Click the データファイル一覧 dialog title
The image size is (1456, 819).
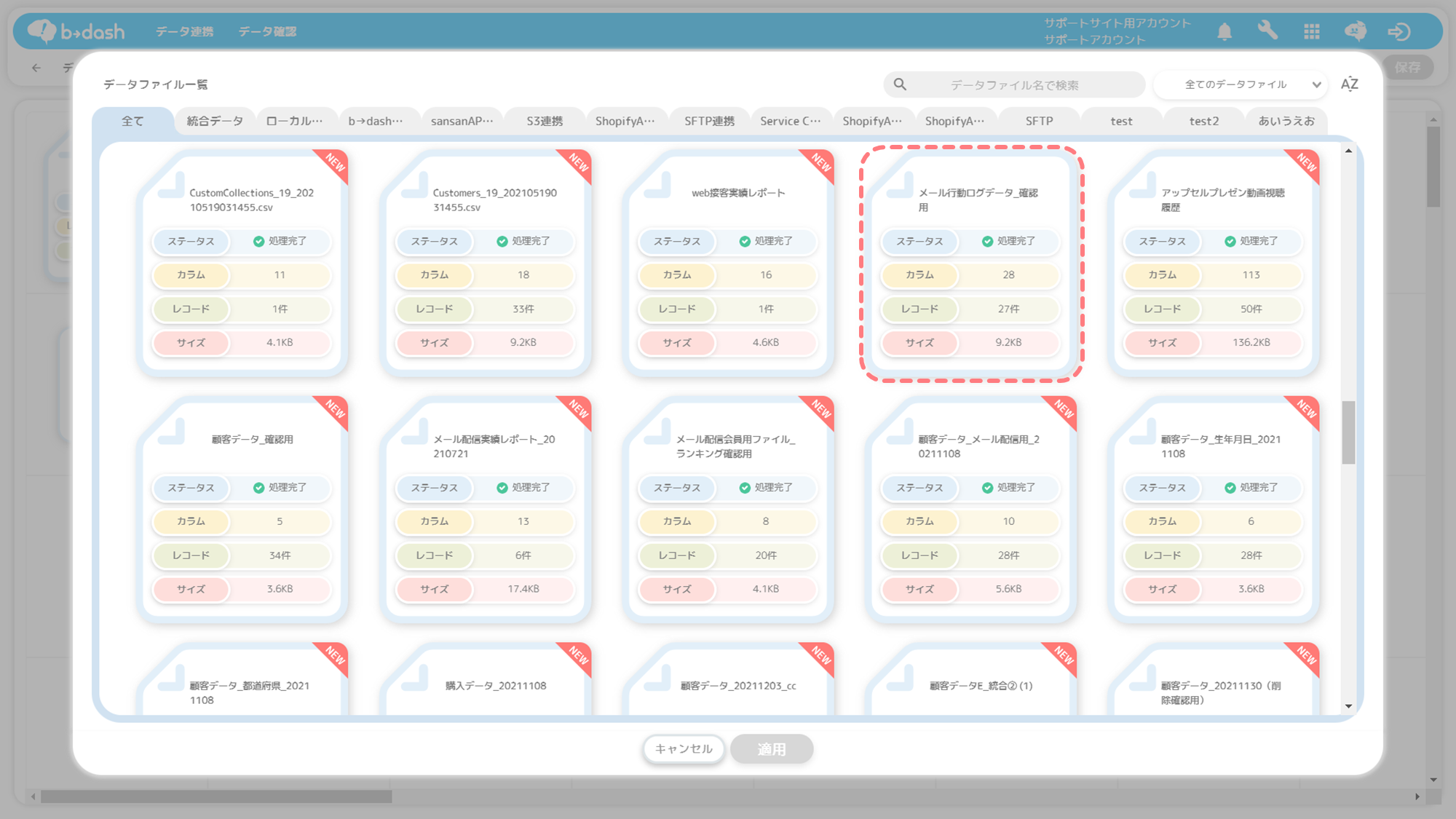pos(155,84)
